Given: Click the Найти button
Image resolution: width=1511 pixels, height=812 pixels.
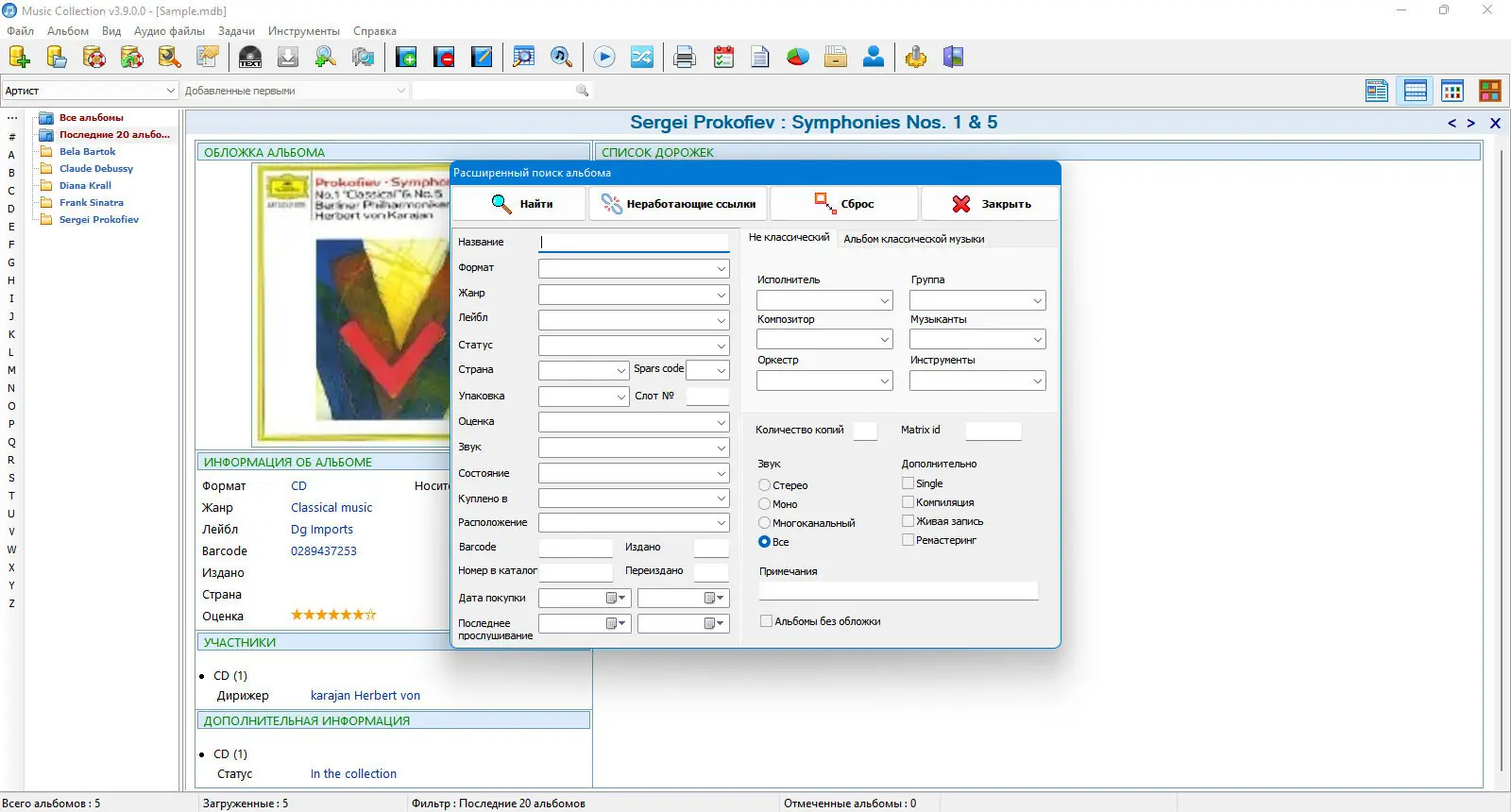Looking at the screenshot, I should click(519, 204).
